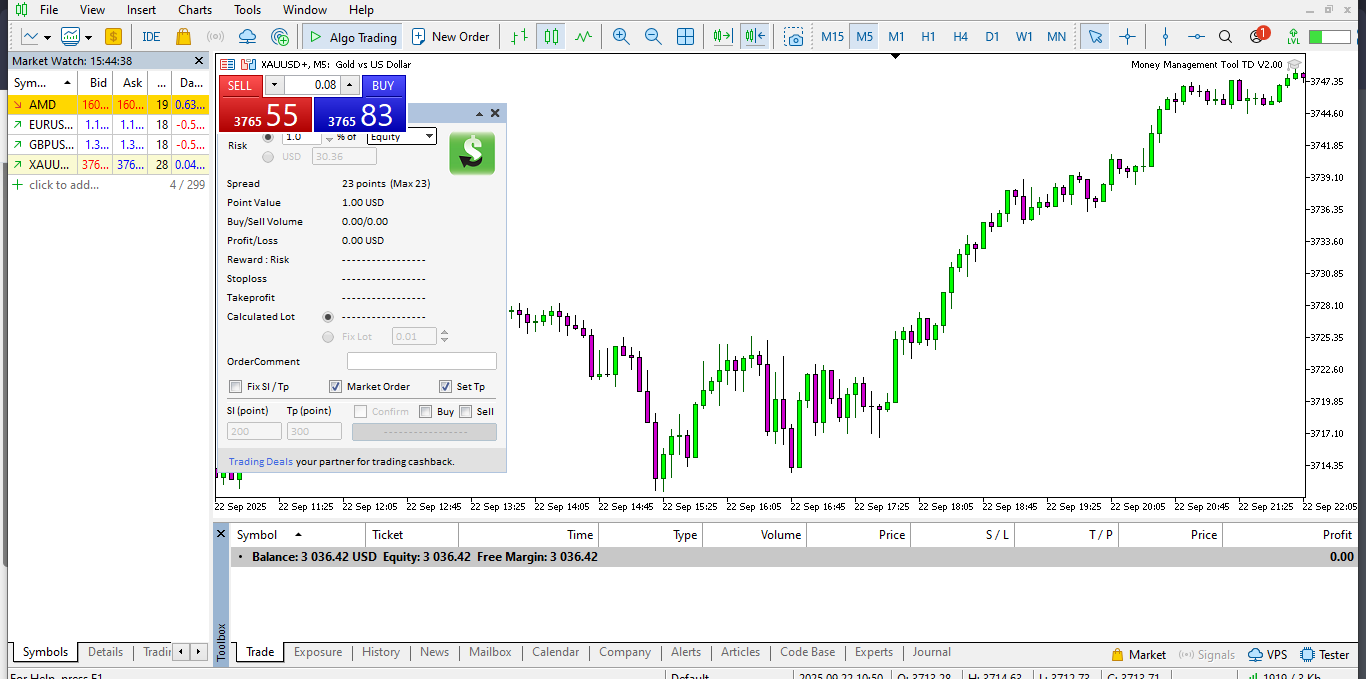1366x679 pixels.
Task: Follow the Trading Deals link
Action: (x=260, y=462)
